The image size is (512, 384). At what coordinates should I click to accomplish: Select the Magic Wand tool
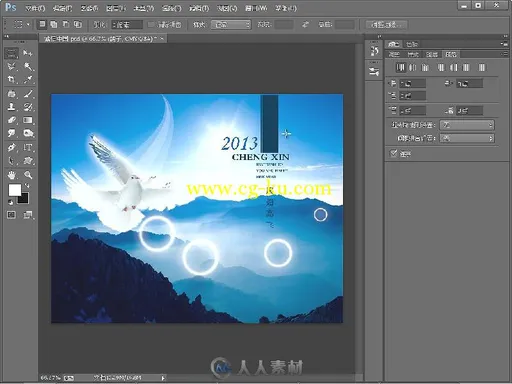click(28, 67)
